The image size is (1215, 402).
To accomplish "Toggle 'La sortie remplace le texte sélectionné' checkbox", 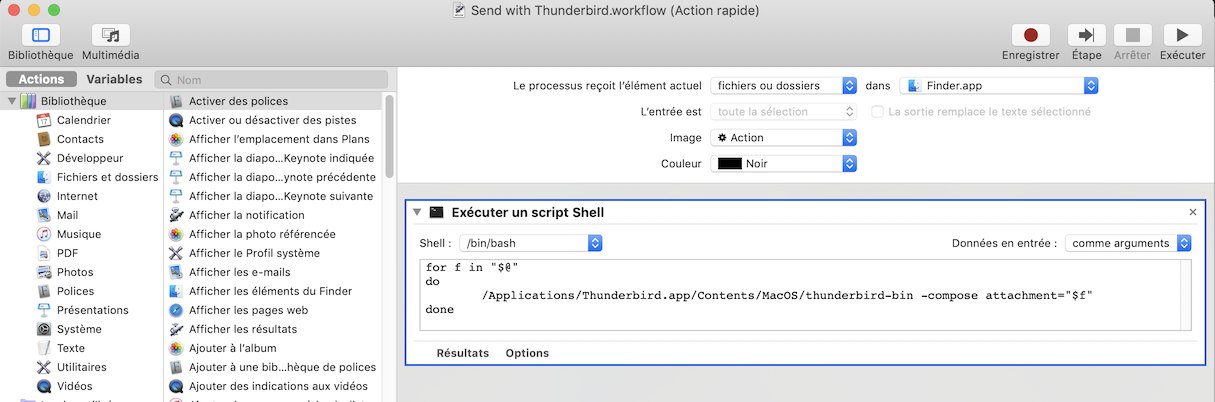I will click(877, 112).
